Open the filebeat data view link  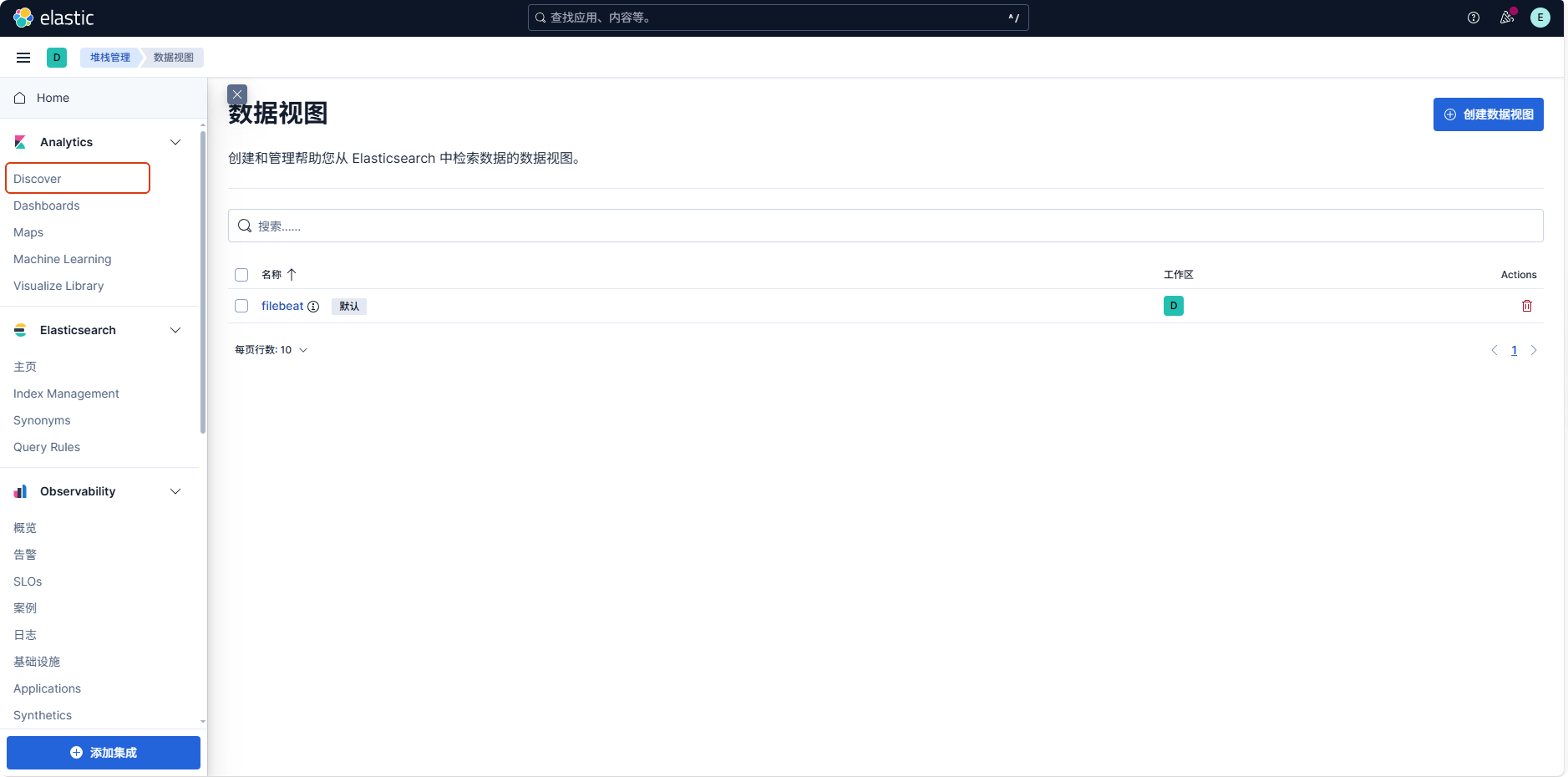pos(282,306)
